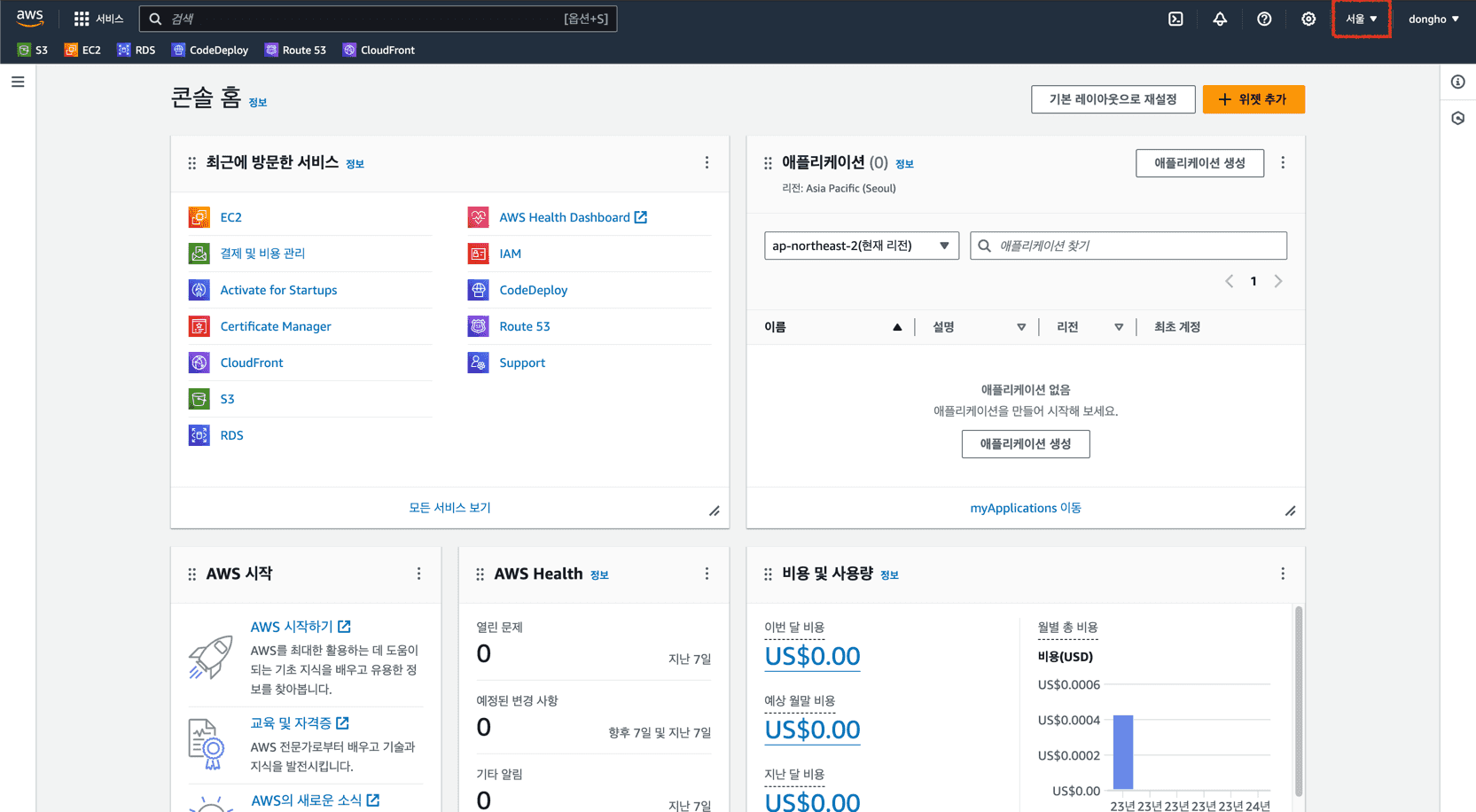Image resolution: width=1476 pixels, height=812 pixels.
Task: Click 정보 link next to AWS Health
Action: click(599, 575)
